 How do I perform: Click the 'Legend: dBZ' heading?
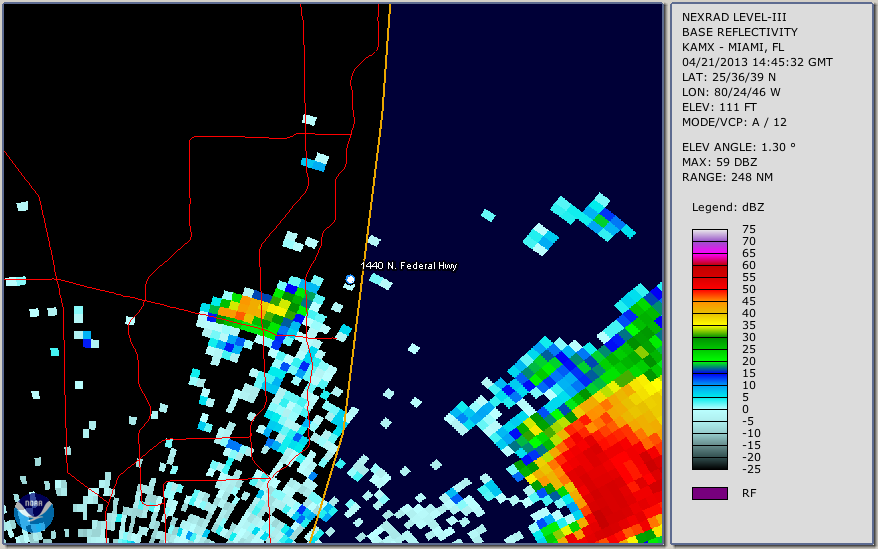[727, 207]
